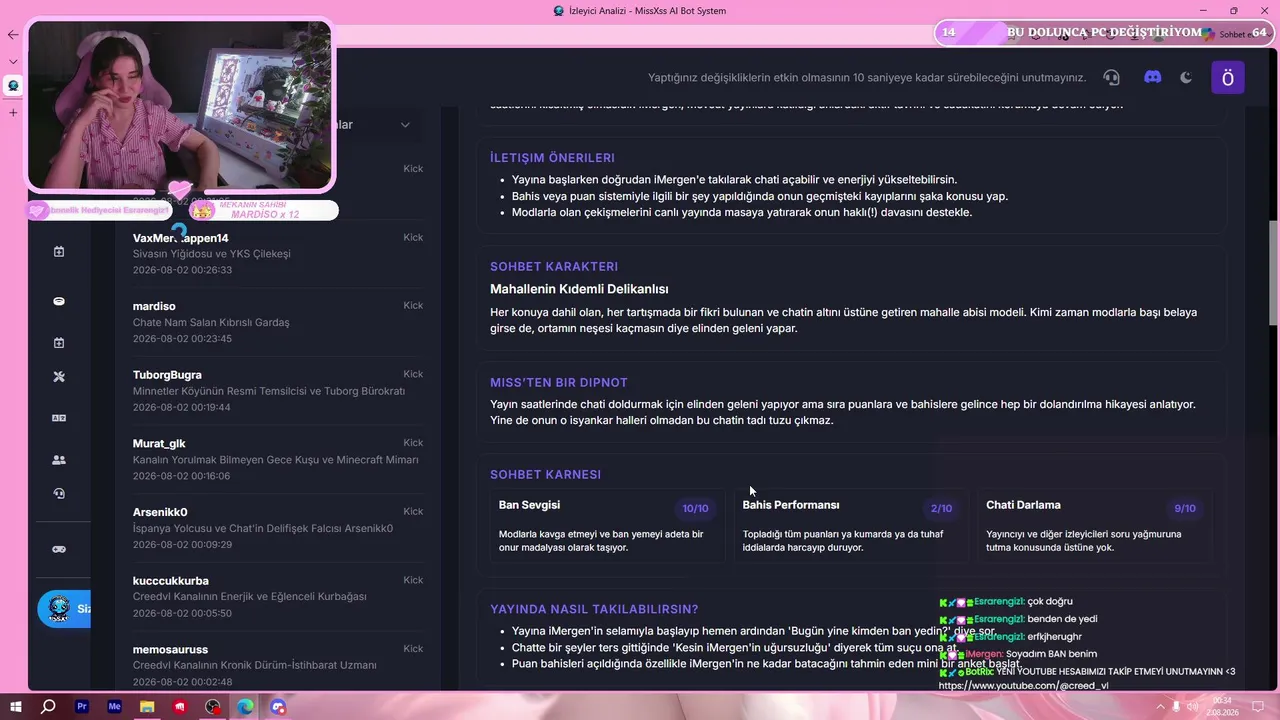Select viewer TuborgBugra in the list
The width and height of the screenshot is (1280, 720).
(x=278, y=391)
